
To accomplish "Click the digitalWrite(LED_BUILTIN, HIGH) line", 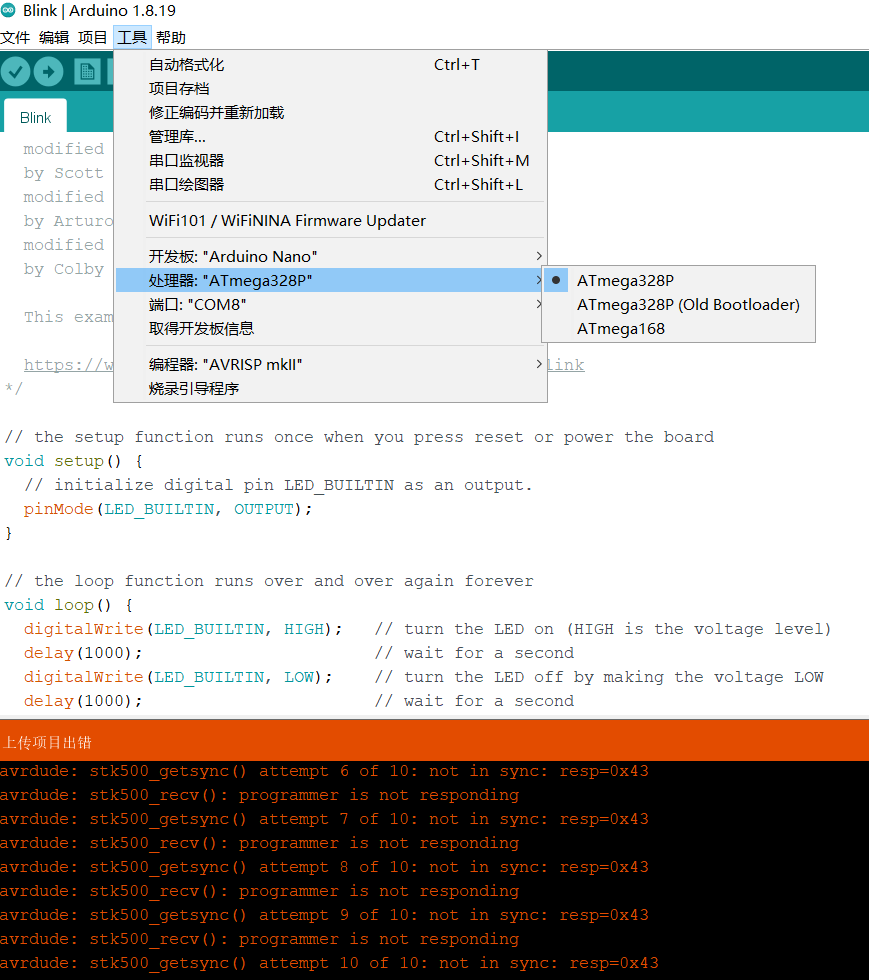I will [x=183, y=629].
